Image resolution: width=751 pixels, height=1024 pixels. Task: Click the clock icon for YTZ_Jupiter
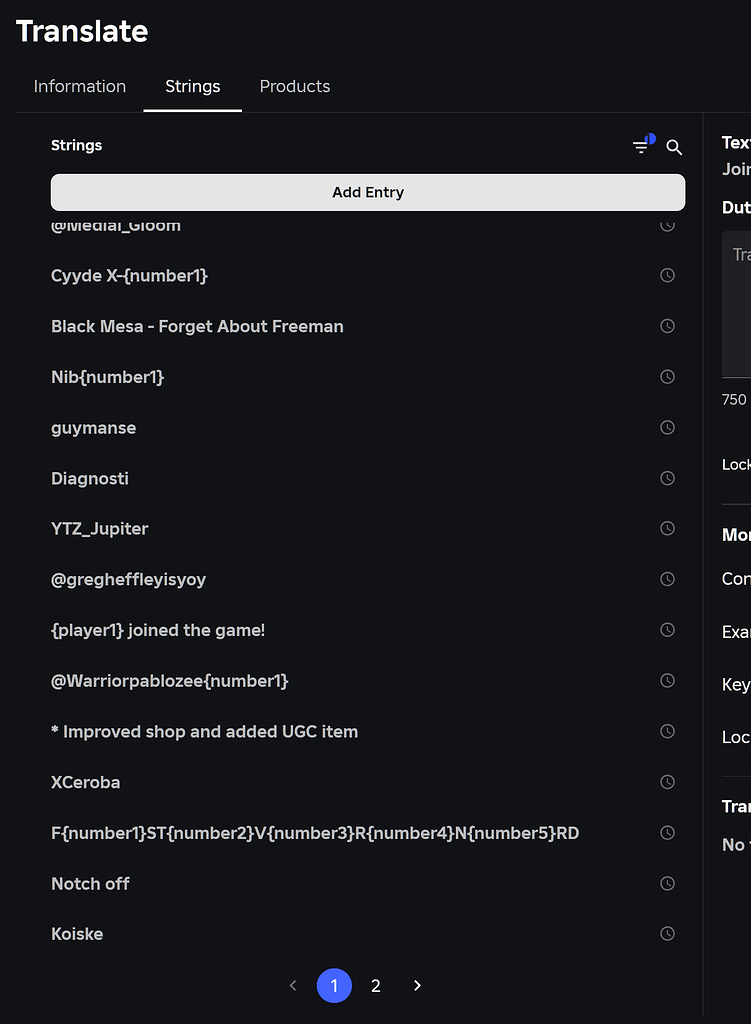click(667, 528)
